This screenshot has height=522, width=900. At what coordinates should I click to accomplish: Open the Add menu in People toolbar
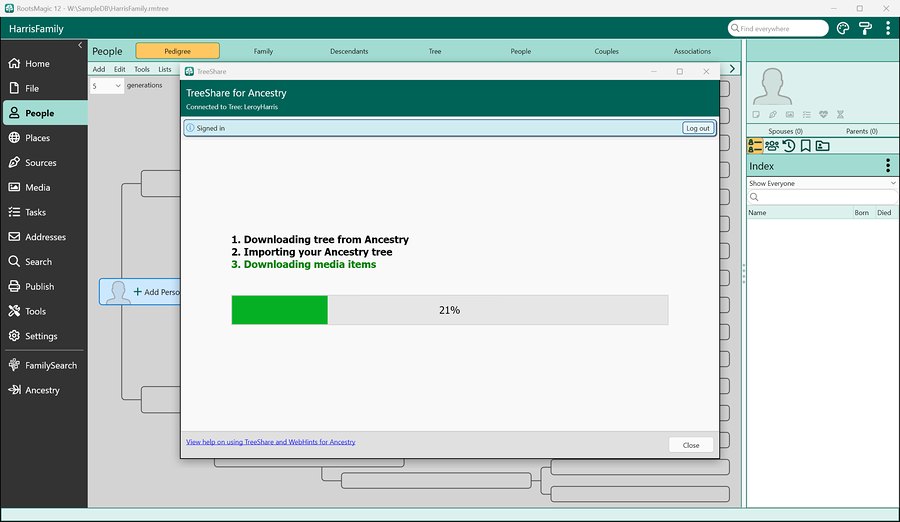99,69
